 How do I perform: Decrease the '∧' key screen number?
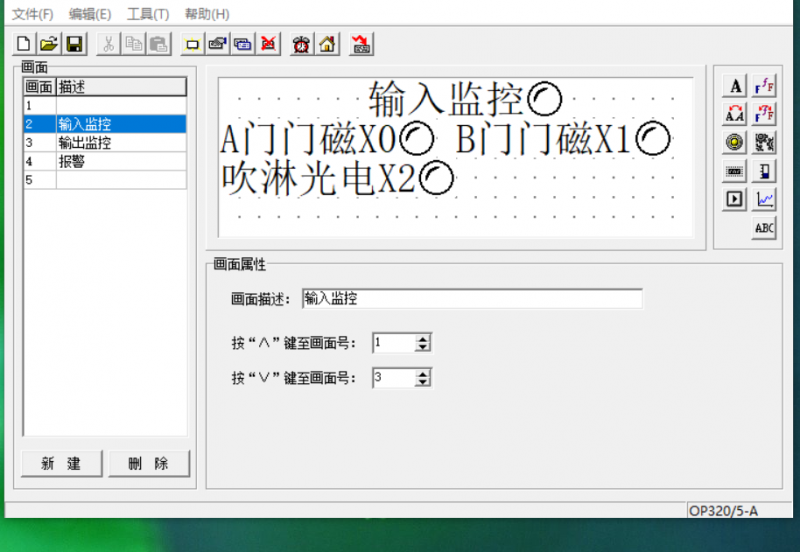click(x=422, y=347)
